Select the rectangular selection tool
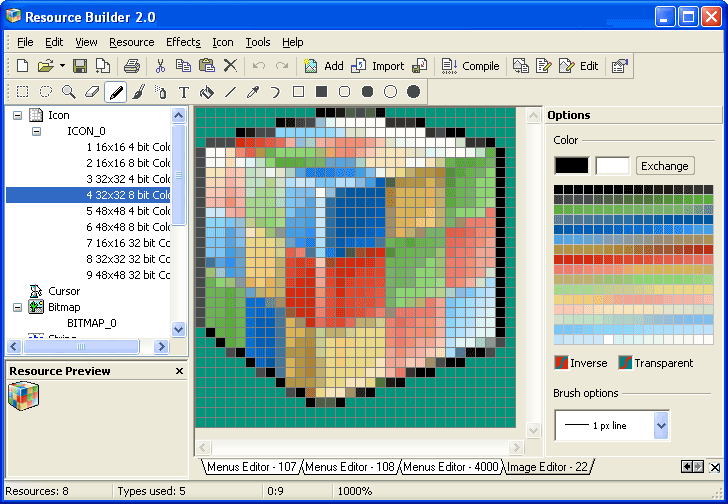 pyautogui.click(x=23, y=92)
